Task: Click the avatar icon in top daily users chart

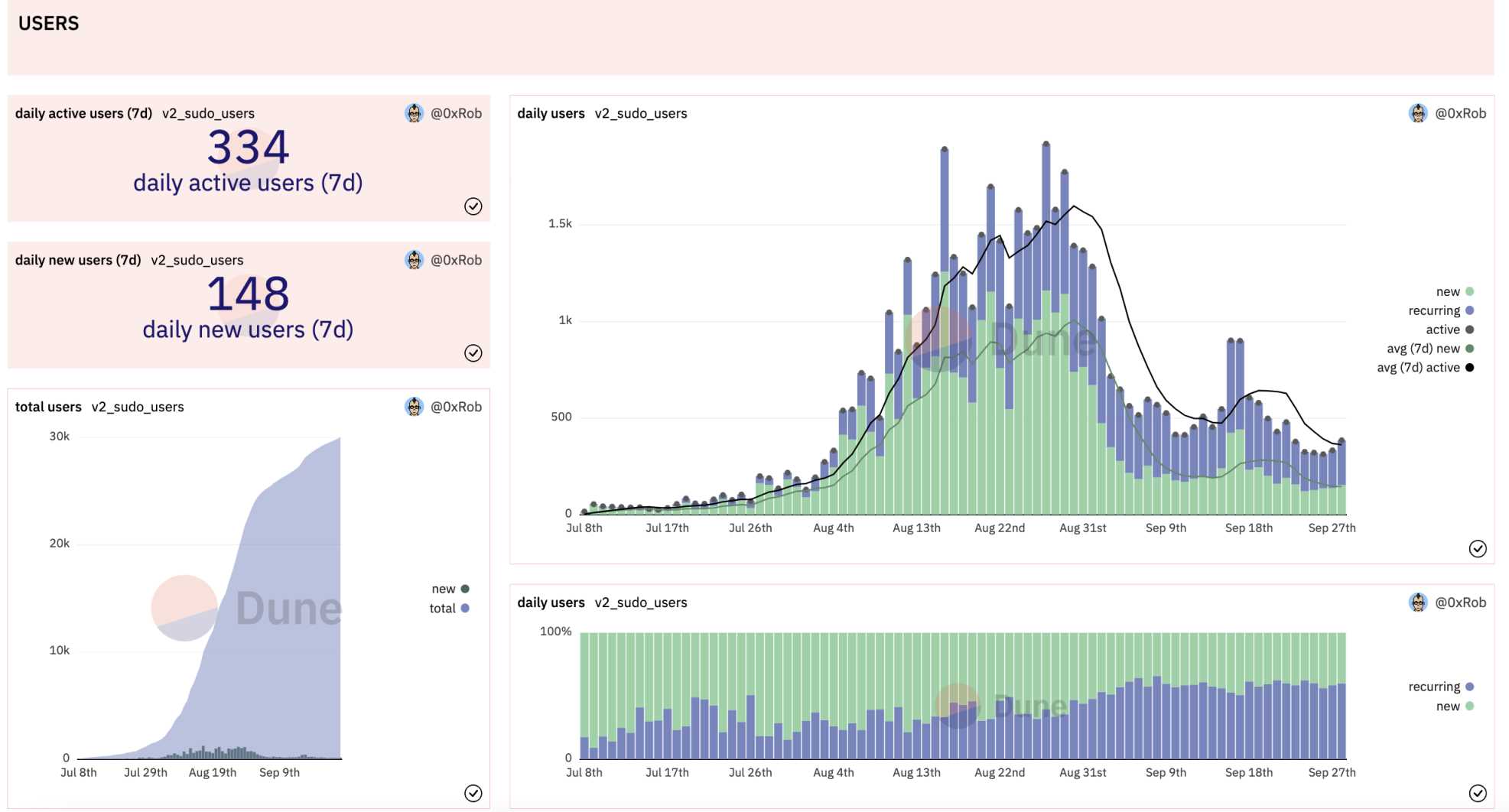Action: [x=1418, y=113]
